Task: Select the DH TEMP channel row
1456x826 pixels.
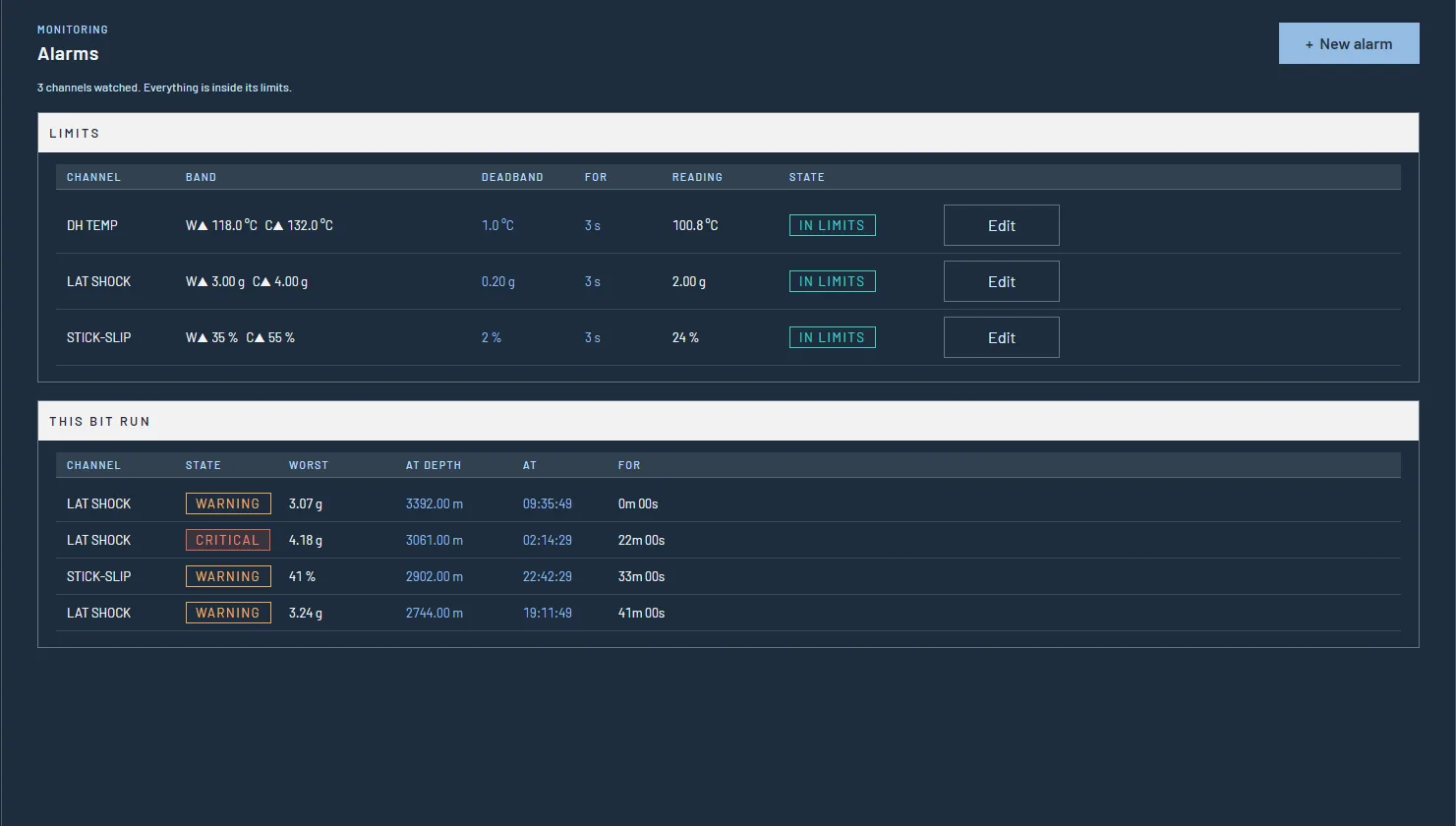Action: [728, 225]
